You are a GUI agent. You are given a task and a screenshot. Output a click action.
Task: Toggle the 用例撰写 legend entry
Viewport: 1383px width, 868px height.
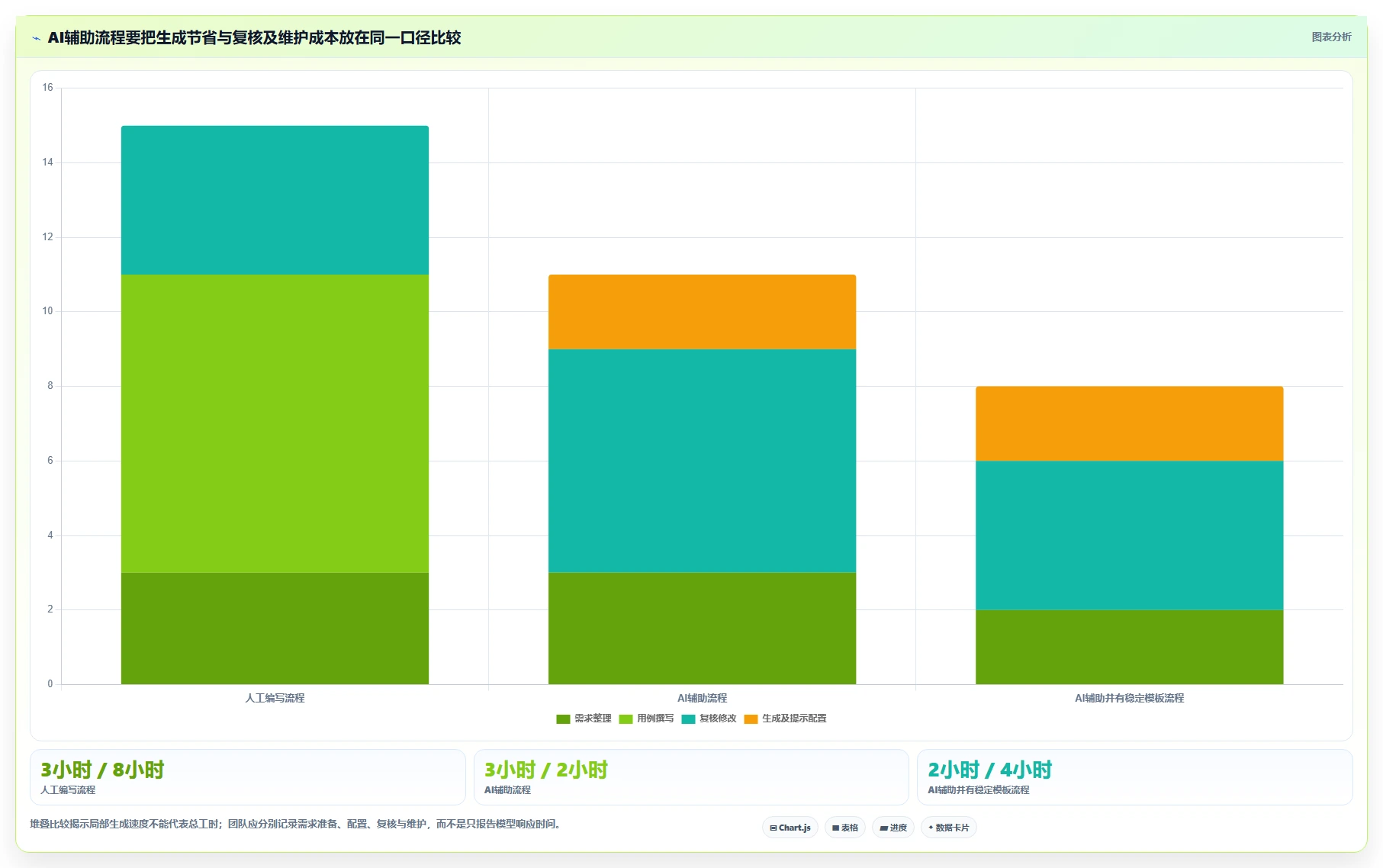647,719
